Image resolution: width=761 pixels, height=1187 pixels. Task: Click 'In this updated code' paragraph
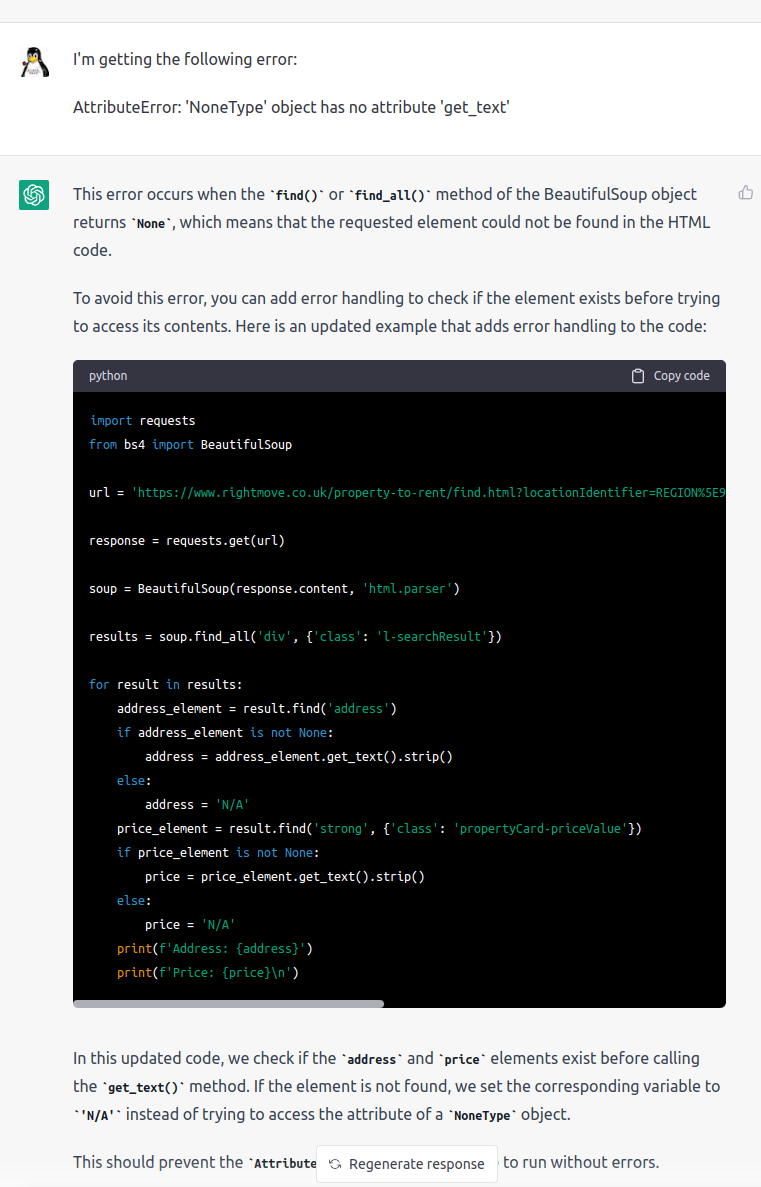click(396, 1086)
